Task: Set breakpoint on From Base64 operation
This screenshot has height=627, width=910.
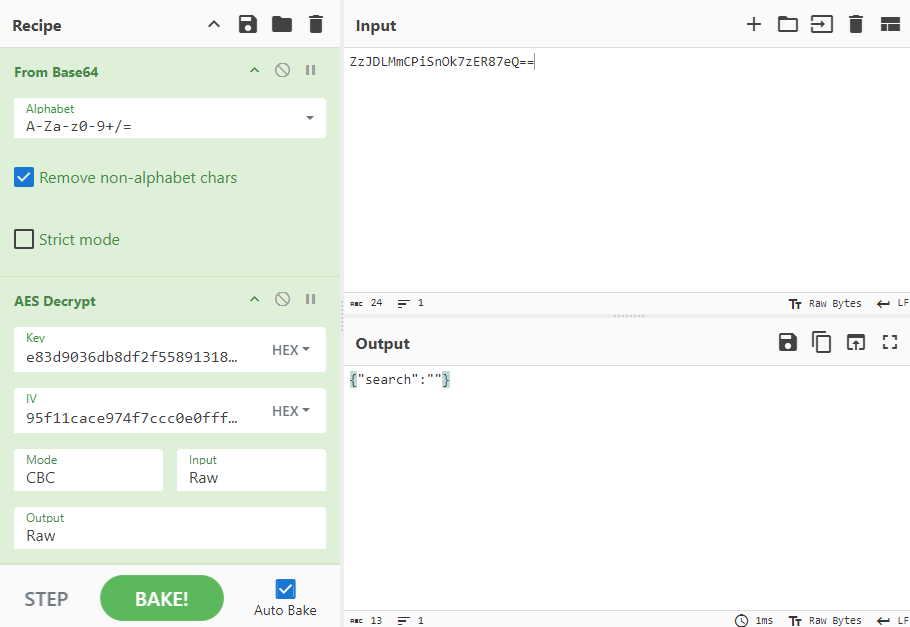Action: coord(310,71)
